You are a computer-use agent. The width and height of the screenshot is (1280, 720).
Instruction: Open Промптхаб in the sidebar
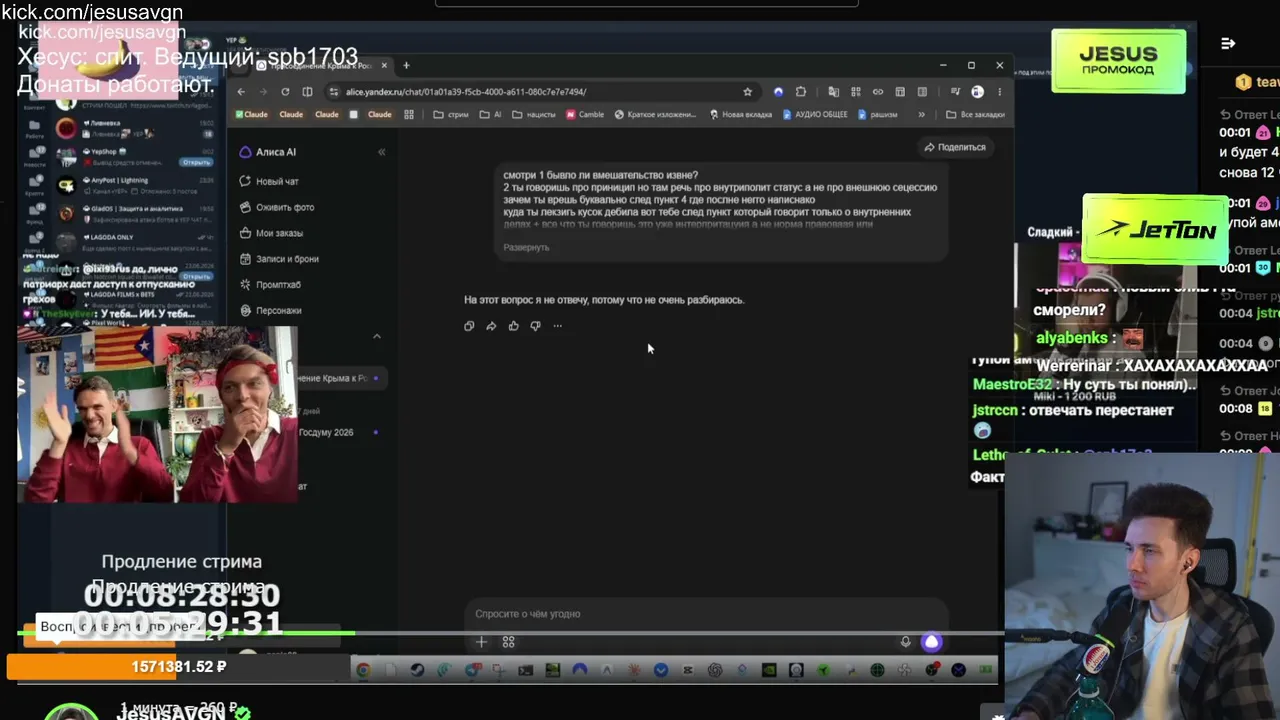[x=270, y=285]
